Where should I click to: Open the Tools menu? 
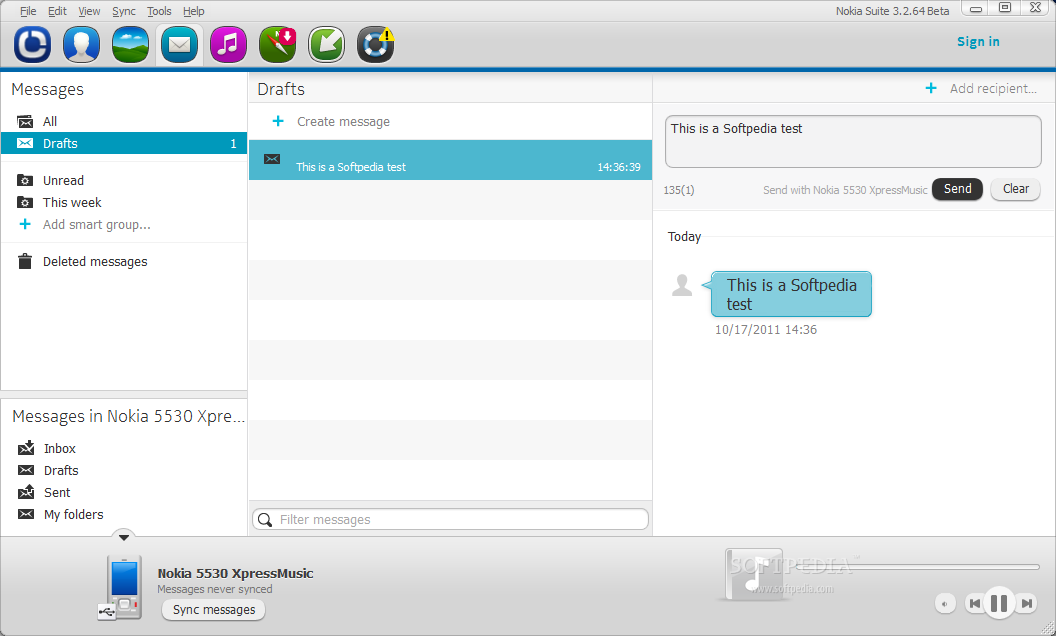coord(159,11)
